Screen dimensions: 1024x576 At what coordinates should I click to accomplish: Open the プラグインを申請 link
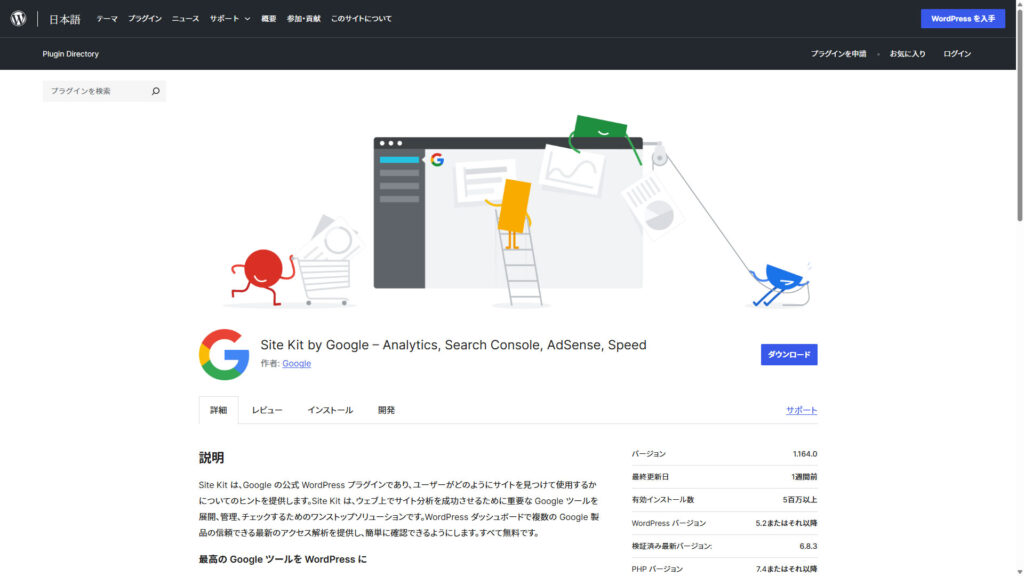(838, 54)
